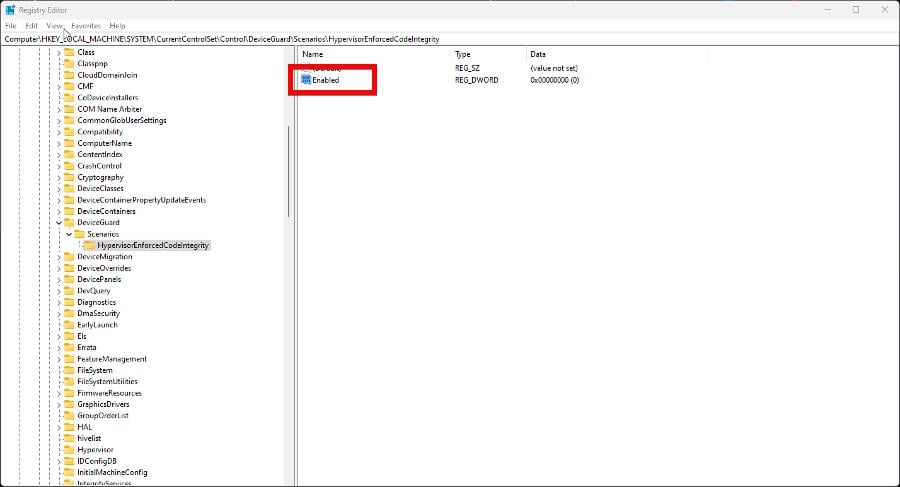Select the hivelist key
The width and height of the screenshot is (900, 487).
89,438
